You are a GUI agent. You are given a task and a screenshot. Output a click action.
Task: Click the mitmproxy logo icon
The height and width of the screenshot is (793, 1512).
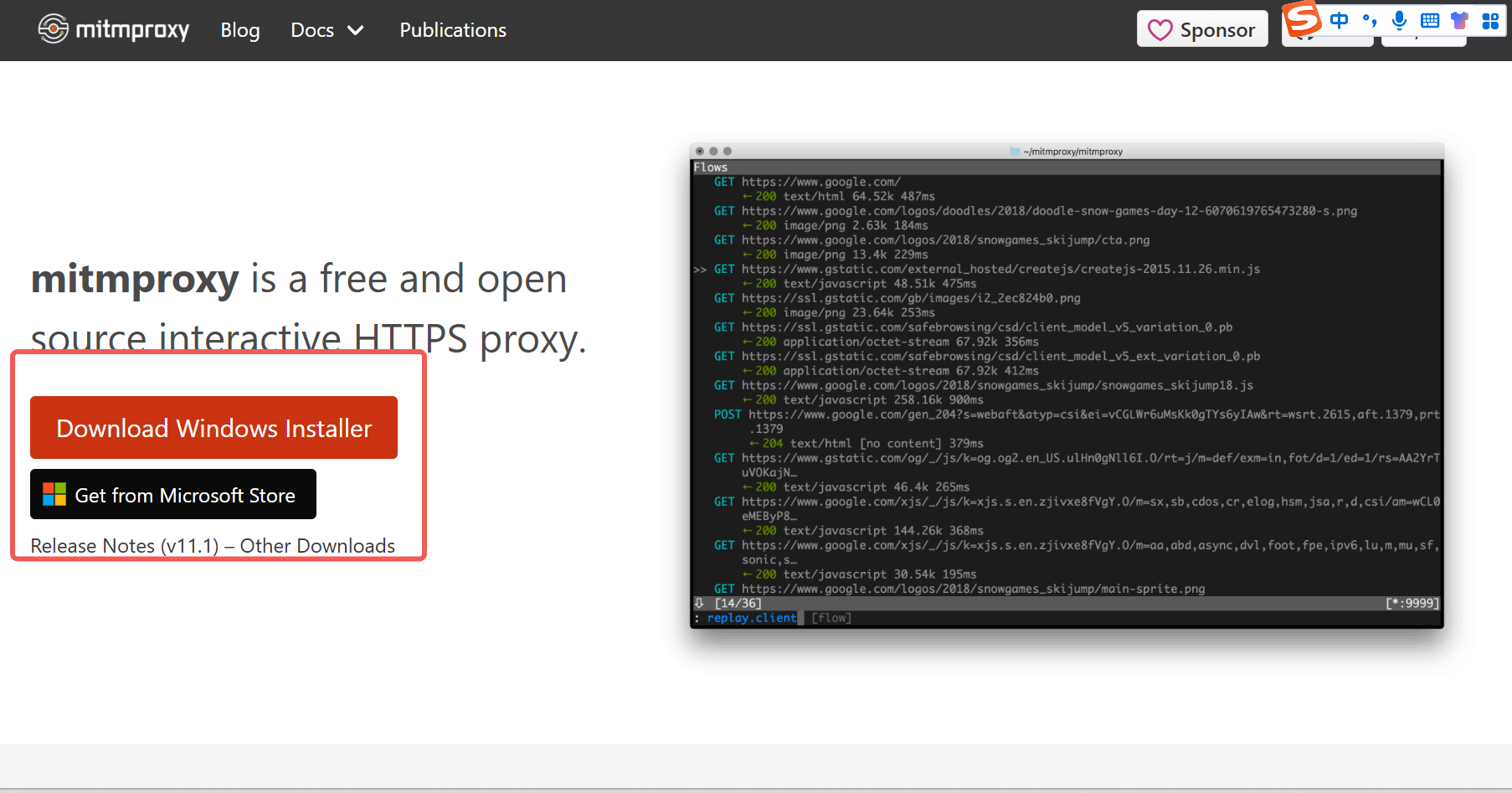coord(53,28)
